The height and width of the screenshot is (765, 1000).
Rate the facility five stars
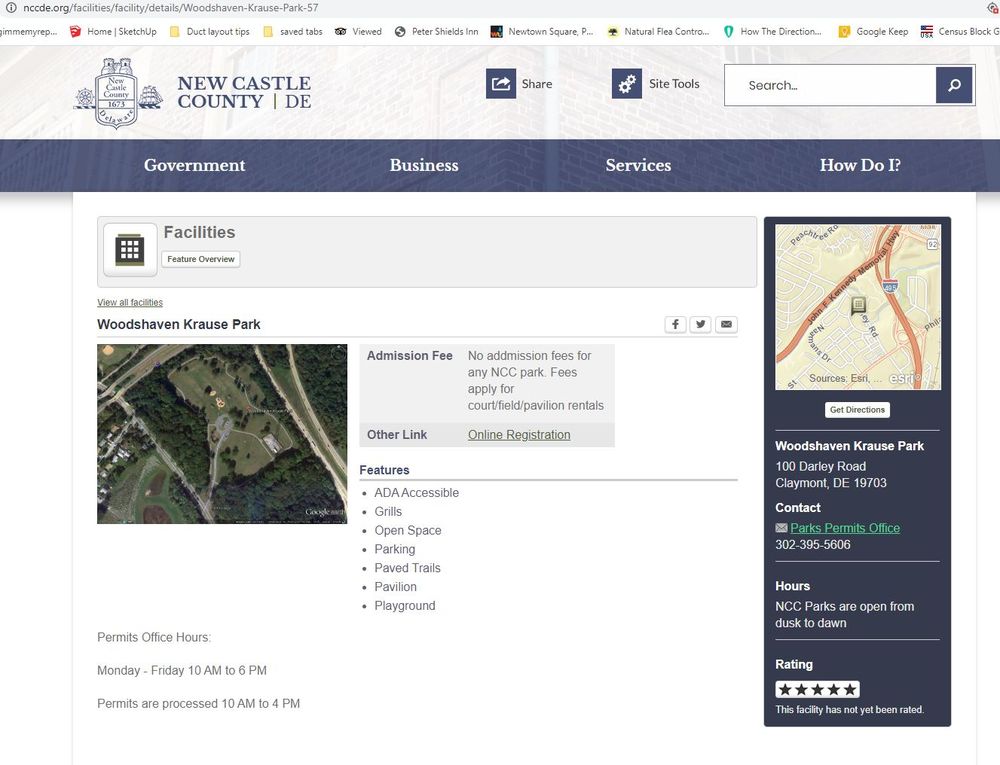tap(850, 689)
